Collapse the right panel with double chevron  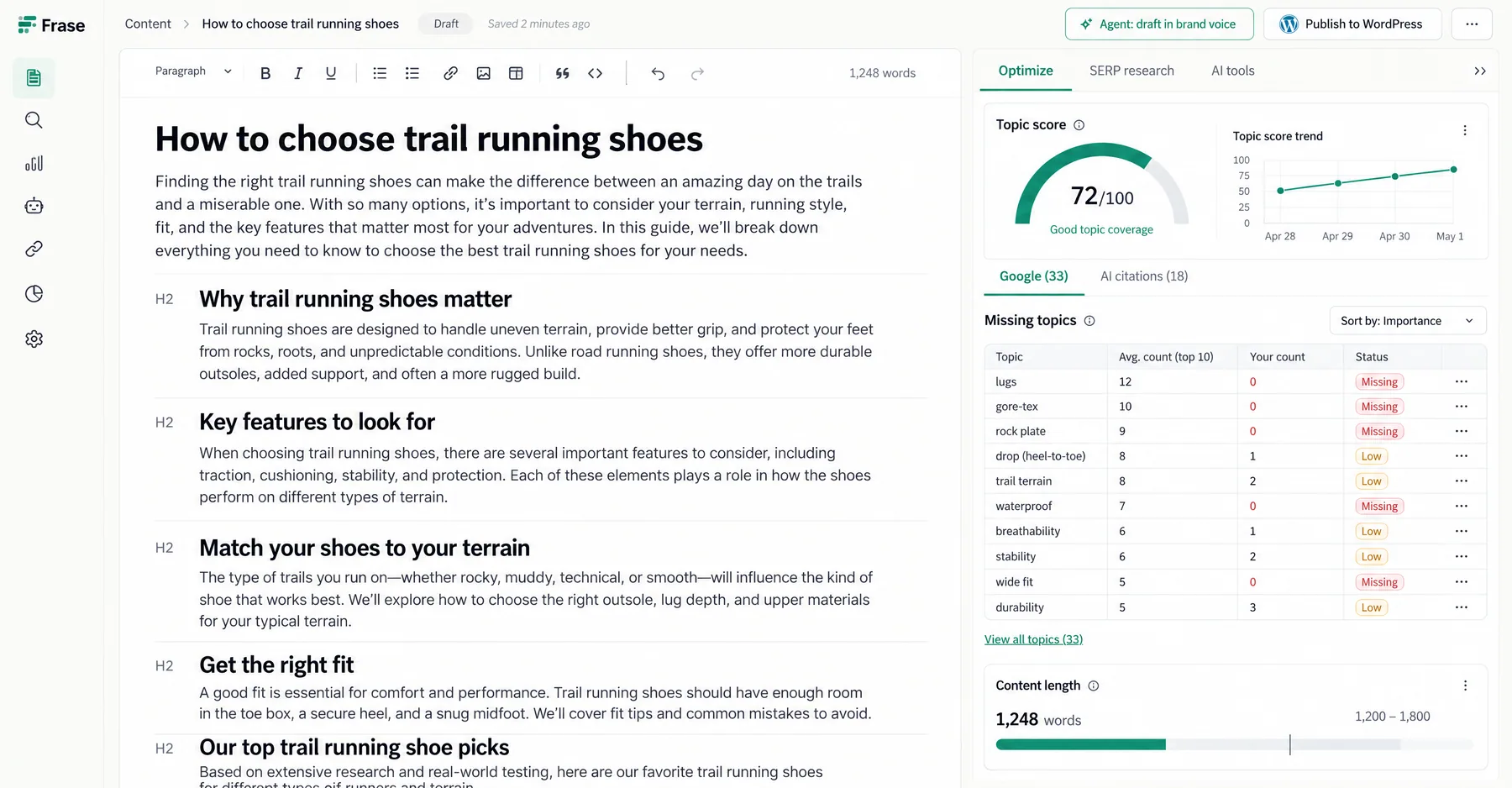tap(1480, 71)
